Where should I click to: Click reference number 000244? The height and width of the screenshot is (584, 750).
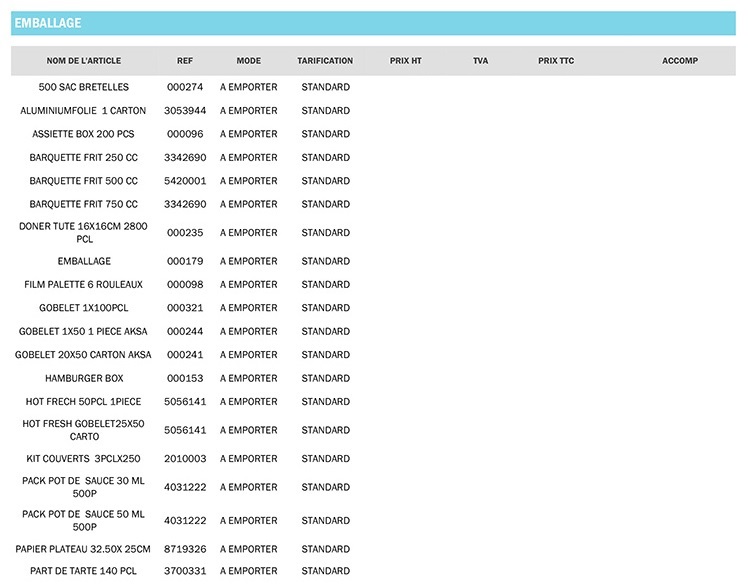point(185,331)
